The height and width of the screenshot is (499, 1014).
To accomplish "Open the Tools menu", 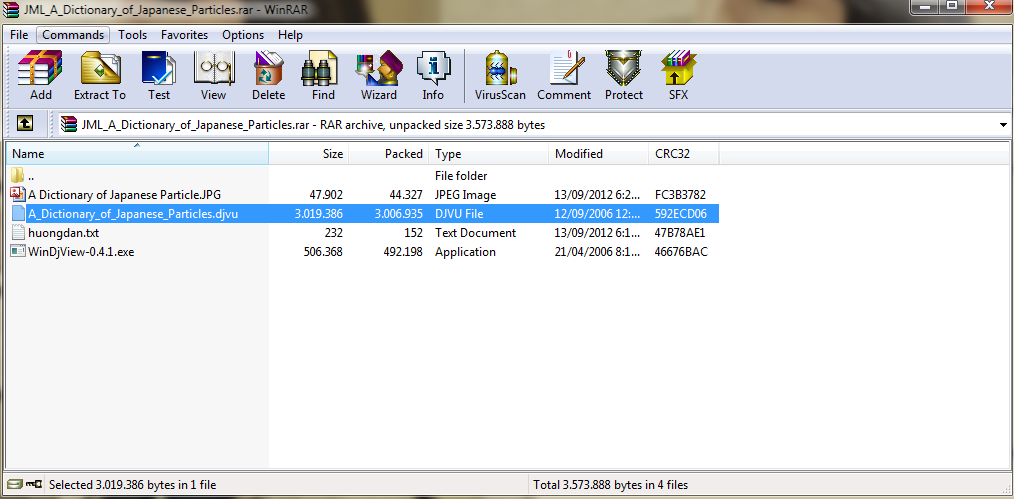I will pyautogui.click(x=133, y=35).
